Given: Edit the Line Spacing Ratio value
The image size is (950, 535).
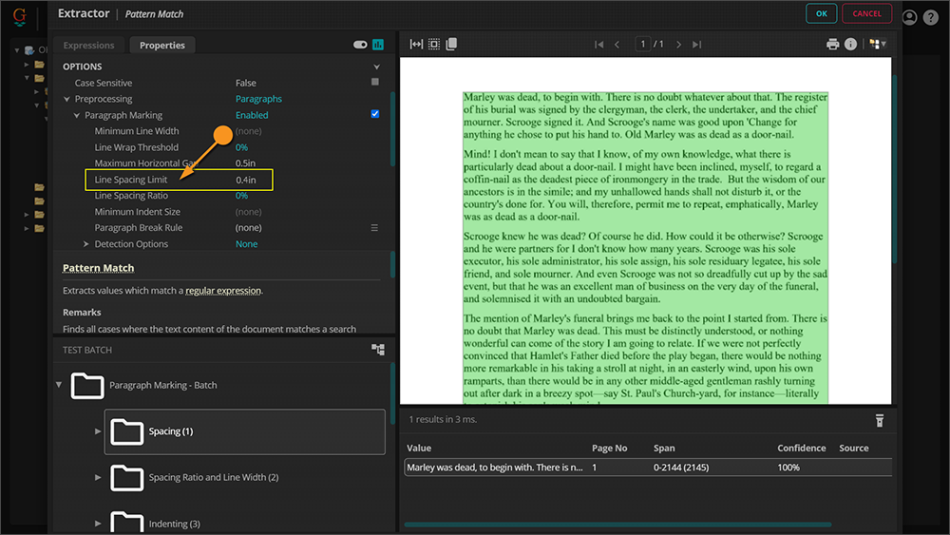Looking at the screenshot, I should [x=241, y=196].
